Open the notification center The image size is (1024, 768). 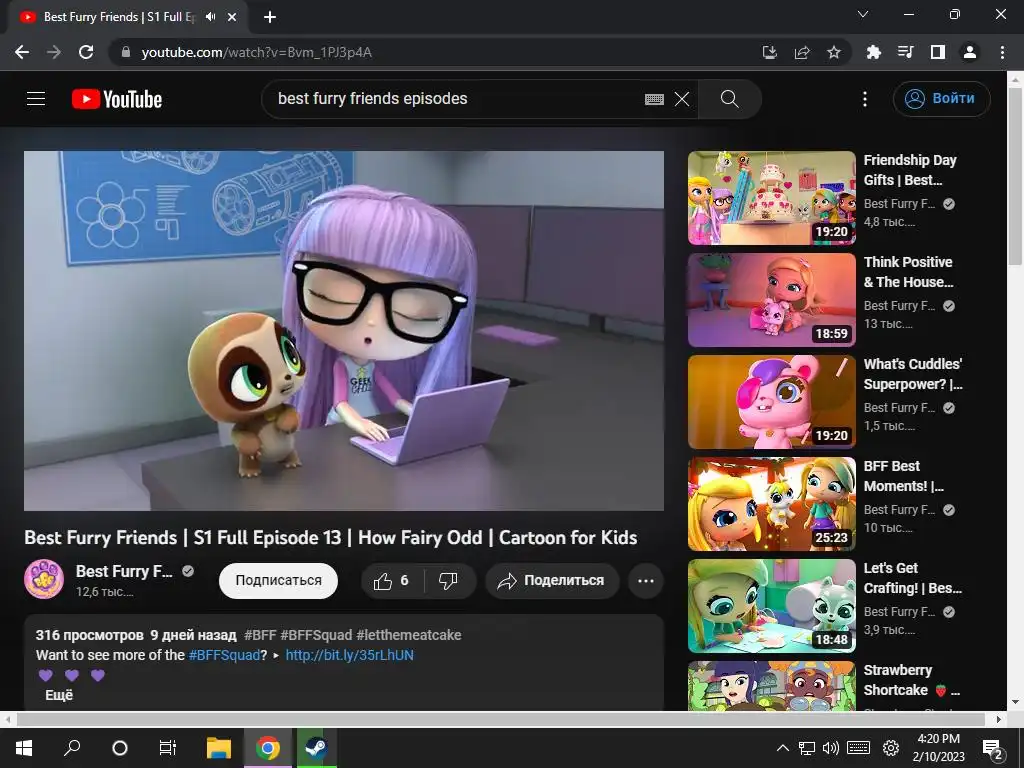pos(992,748)
